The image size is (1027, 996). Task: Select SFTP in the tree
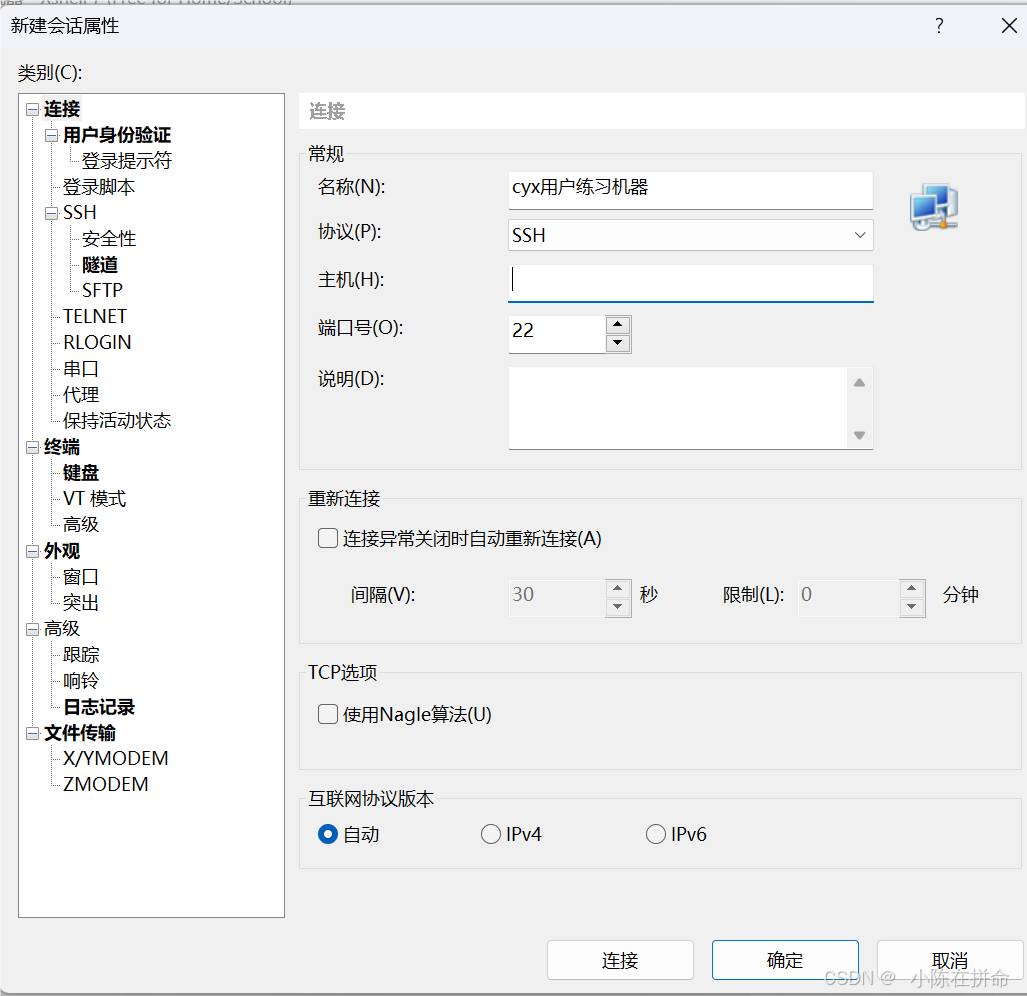tap(102, 290)
